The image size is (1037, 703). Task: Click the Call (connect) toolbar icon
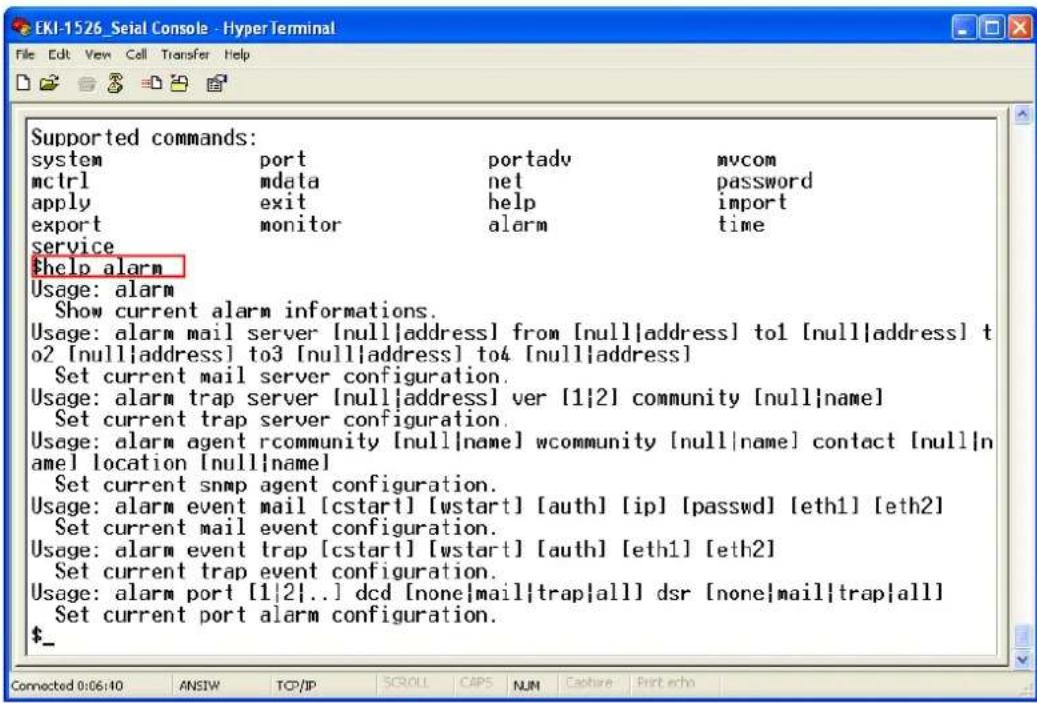click(86, 84)
